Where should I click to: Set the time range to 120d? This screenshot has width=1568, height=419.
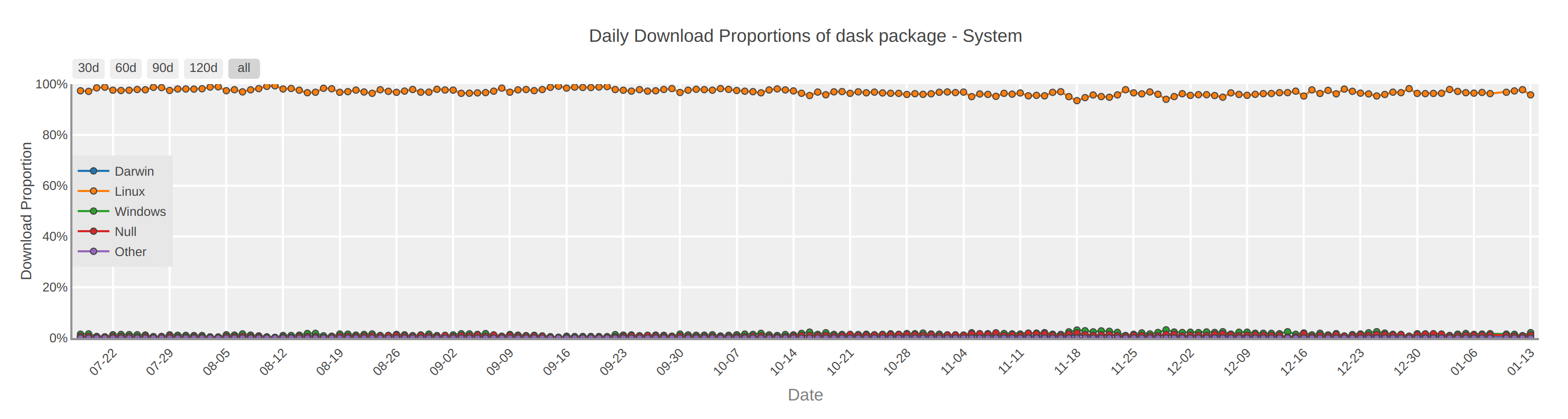pyautogui.click(x=204, y=68)
